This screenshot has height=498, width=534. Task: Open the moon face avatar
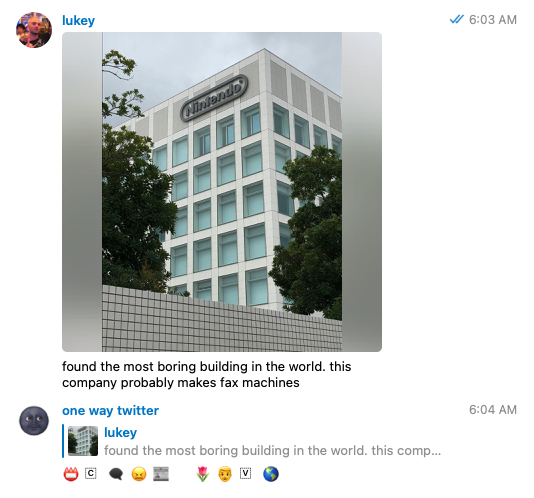click(34, 420)
